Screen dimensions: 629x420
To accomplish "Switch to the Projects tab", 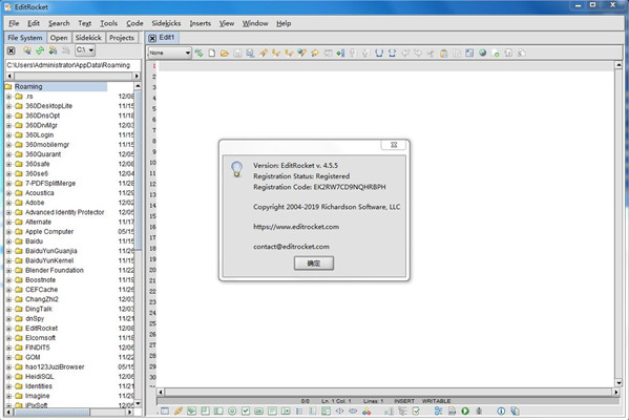I will tap(121, 37).
